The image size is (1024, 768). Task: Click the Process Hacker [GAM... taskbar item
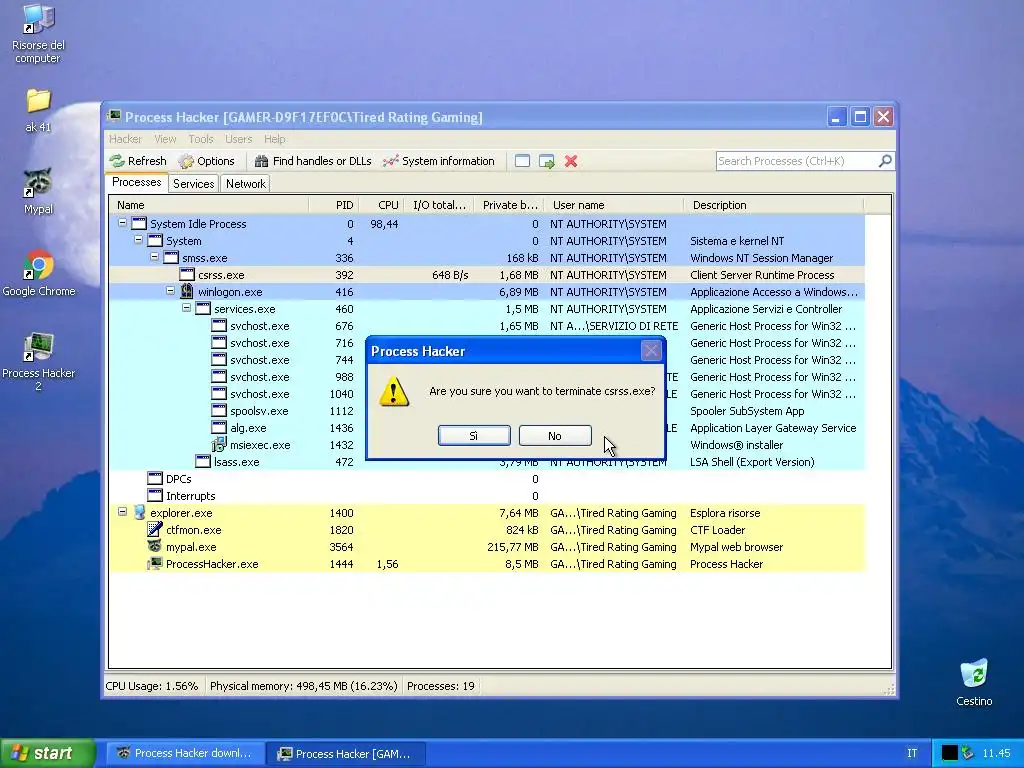click(x=345, y=754)
